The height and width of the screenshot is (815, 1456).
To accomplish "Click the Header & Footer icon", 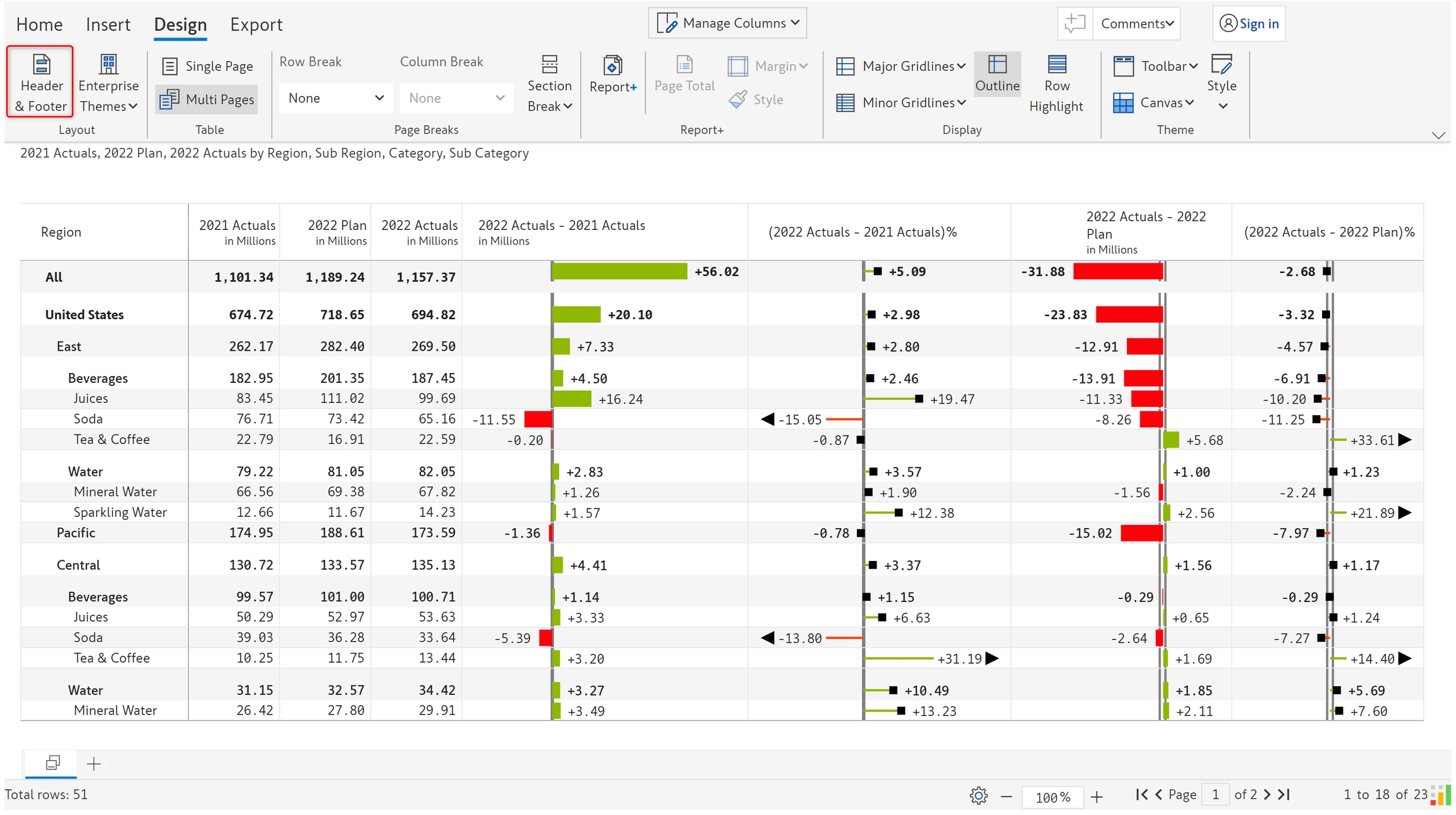I will [41, 65].
